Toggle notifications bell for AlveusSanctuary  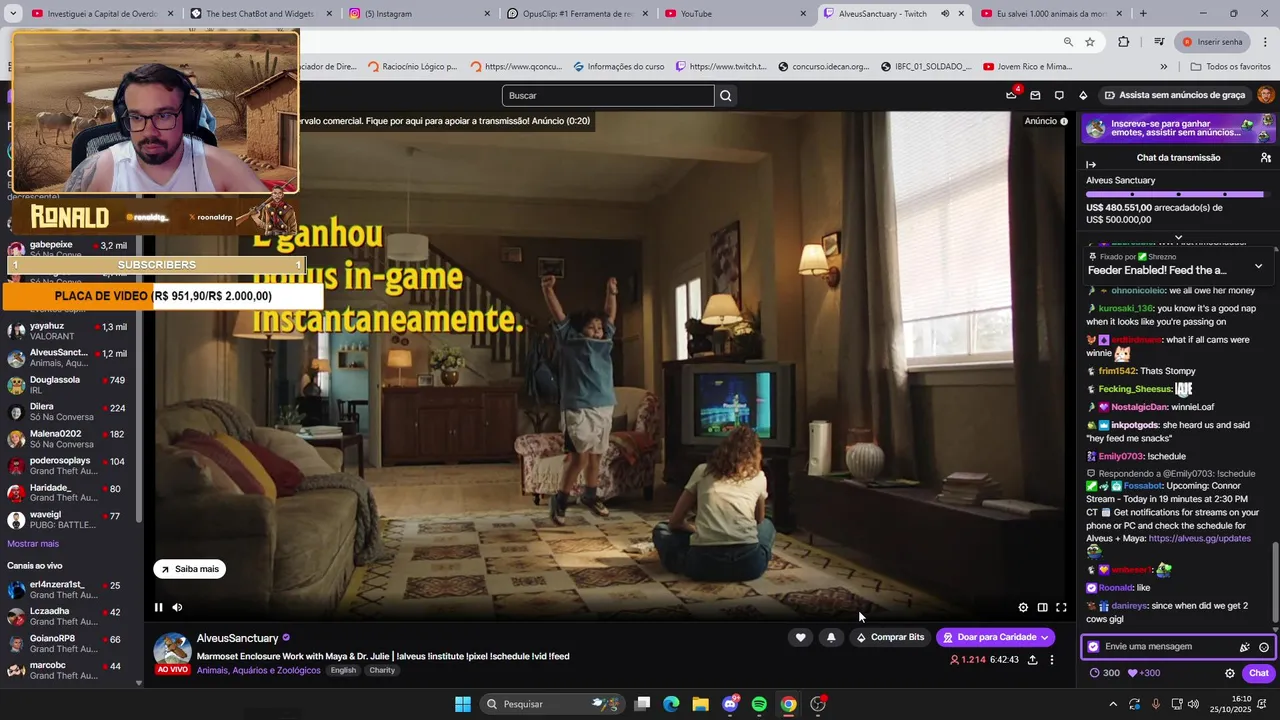[831, 637]
